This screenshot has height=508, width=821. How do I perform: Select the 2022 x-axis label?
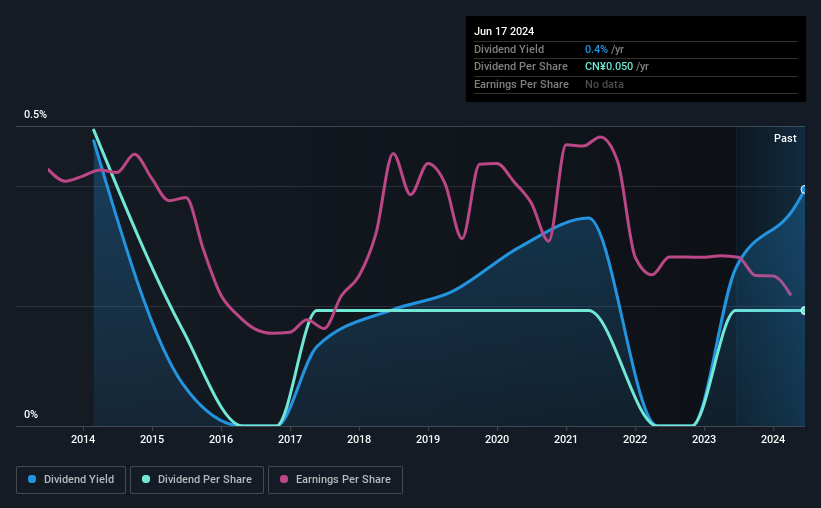pyautogui.click(x=635, y=439)
